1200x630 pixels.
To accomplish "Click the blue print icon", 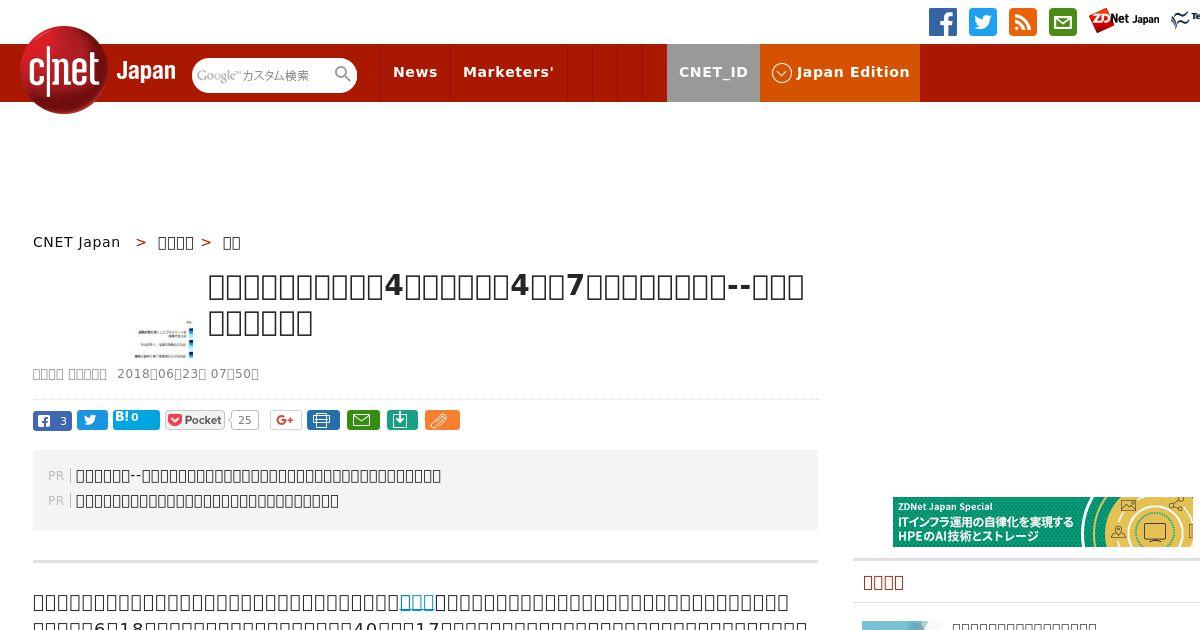I will coord(323,420).
